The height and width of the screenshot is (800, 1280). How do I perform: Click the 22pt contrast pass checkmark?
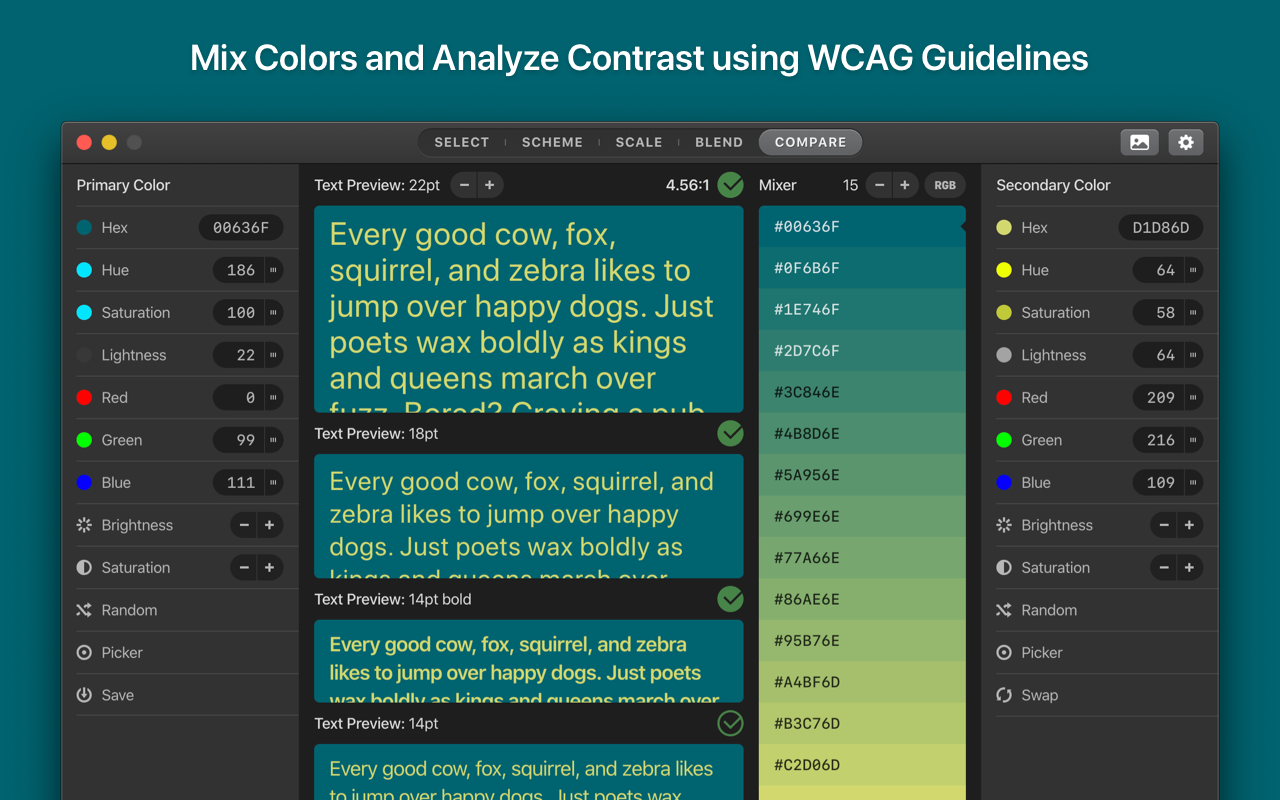coord(731,185)
